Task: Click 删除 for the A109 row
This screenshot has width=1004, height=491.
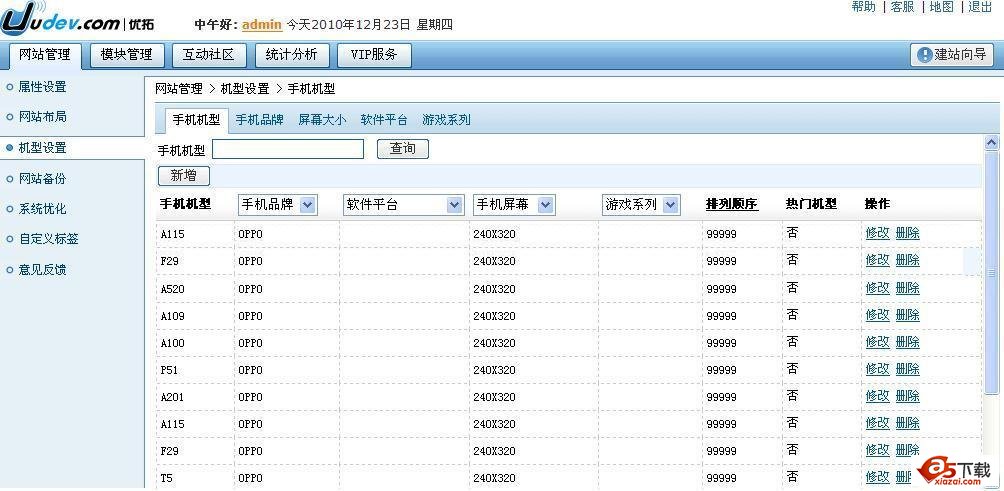Action: 907,315
